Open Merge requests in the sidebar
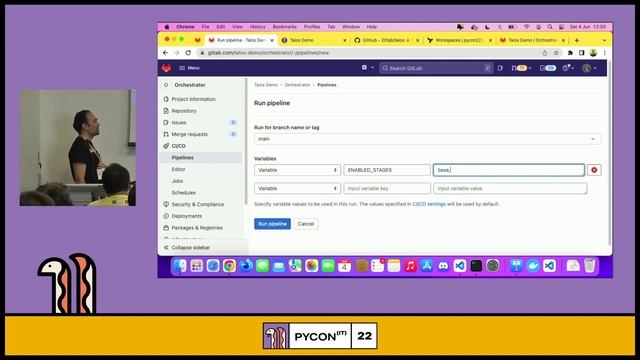The height and width of the screenshot is (360, 640). tap(189, 134)
